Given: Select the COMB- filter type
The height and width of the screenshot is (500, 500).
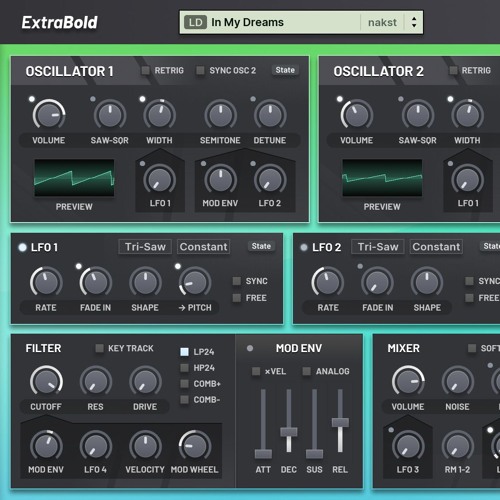Looking at the screenshot, I should pyautogui.click(x=184, y=399).
